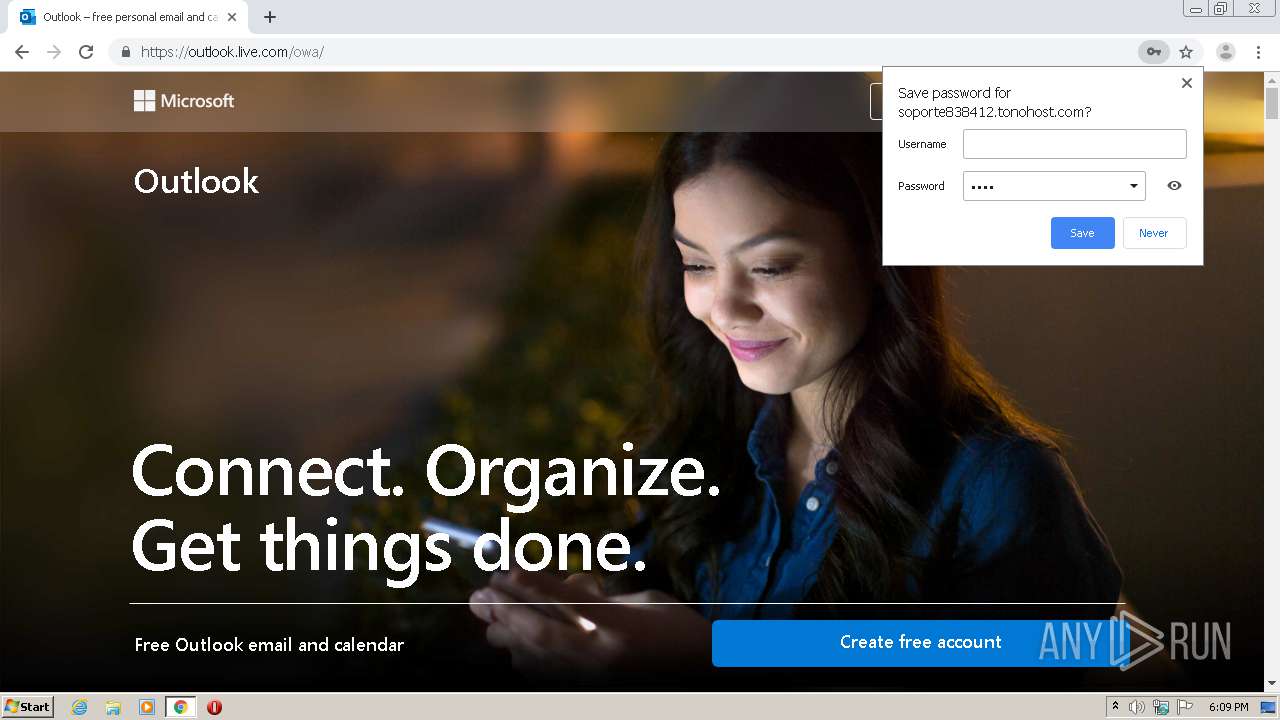Choose Never for saving password

1153,233
